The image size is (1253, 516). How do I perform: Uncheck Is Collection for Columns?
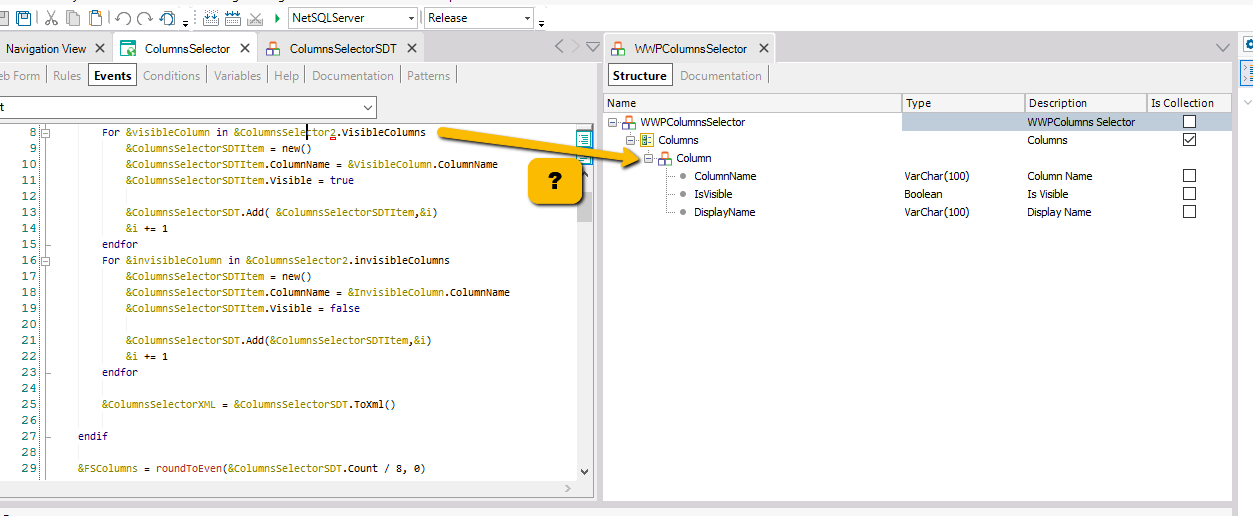tap(1189, 140)
